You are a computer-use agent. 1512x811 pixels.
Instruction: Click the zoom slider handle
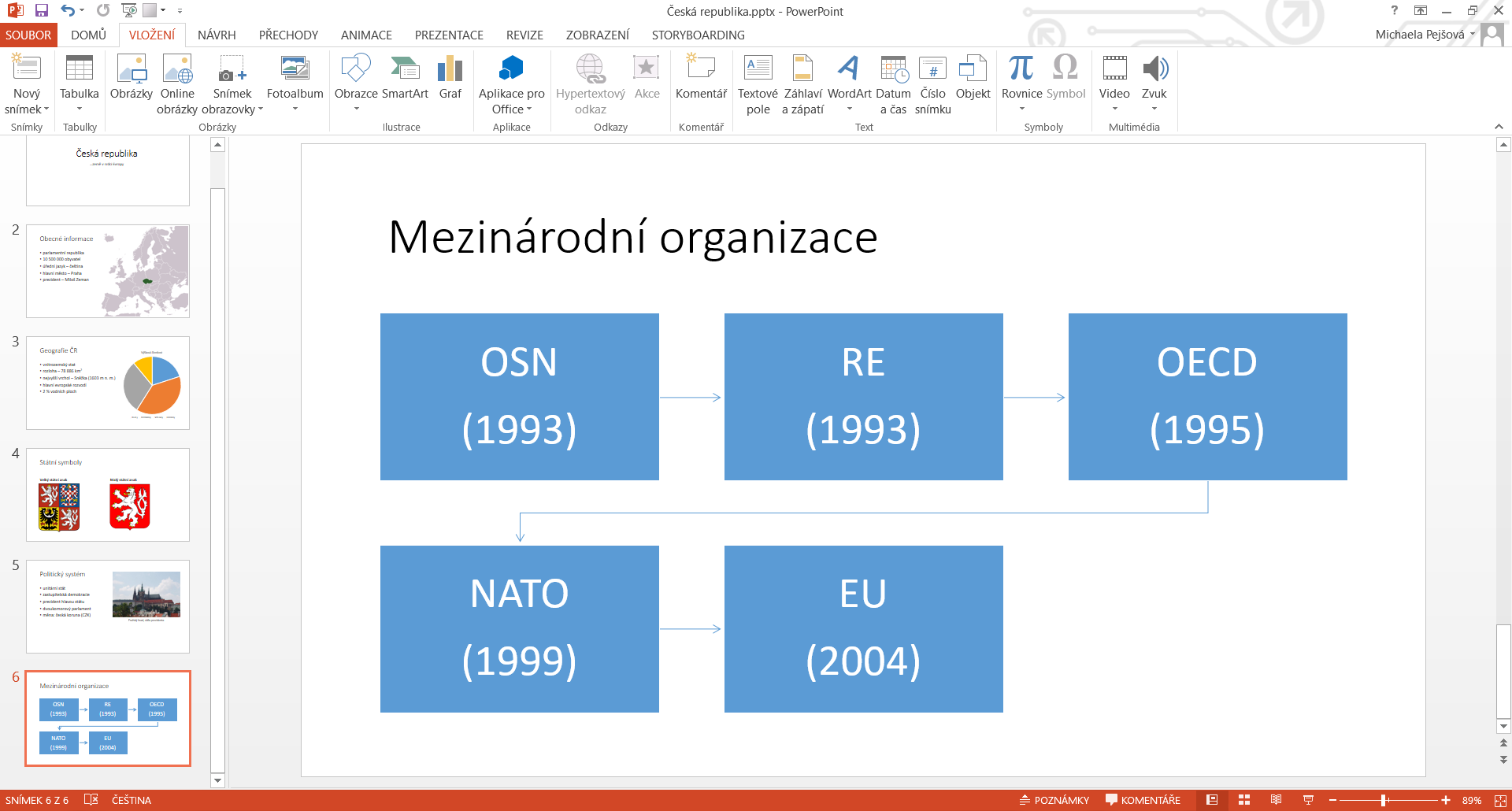click(1384, 800)
